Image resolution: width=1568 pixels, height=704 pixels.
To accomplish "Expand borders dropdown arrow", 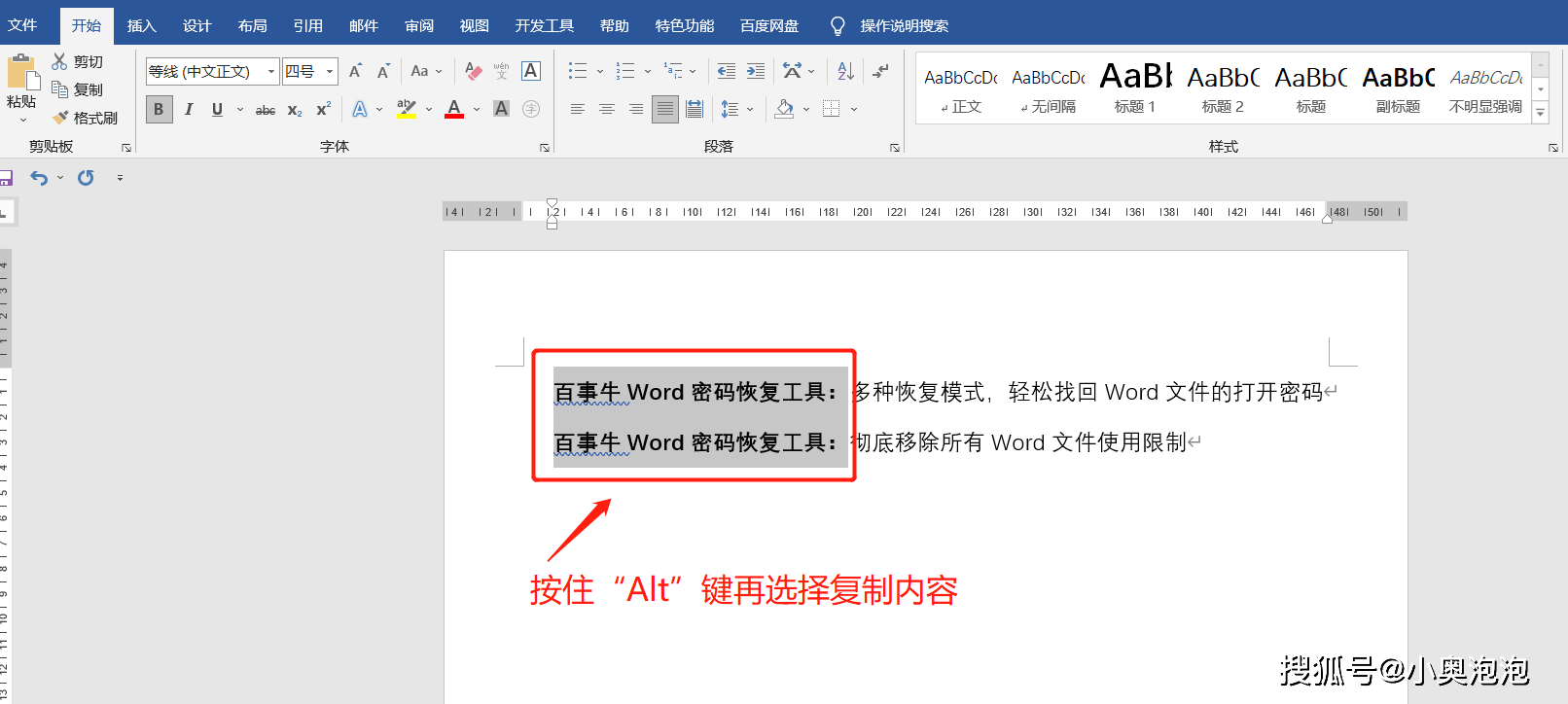I will click(x=854, y=109).
